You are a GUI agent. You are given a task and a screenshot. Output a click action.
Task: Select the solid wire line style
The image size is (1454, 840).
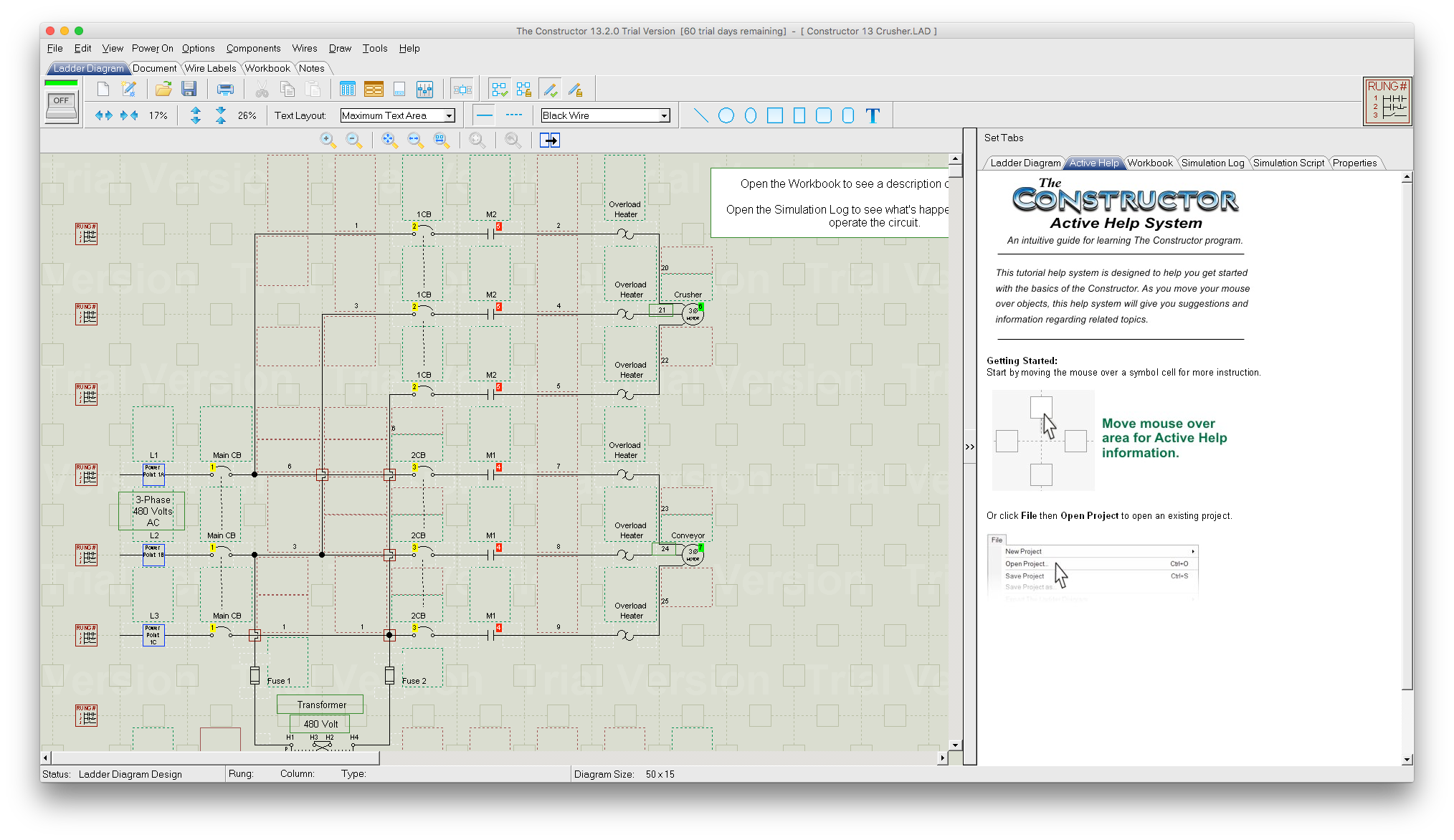coord(485,115)
